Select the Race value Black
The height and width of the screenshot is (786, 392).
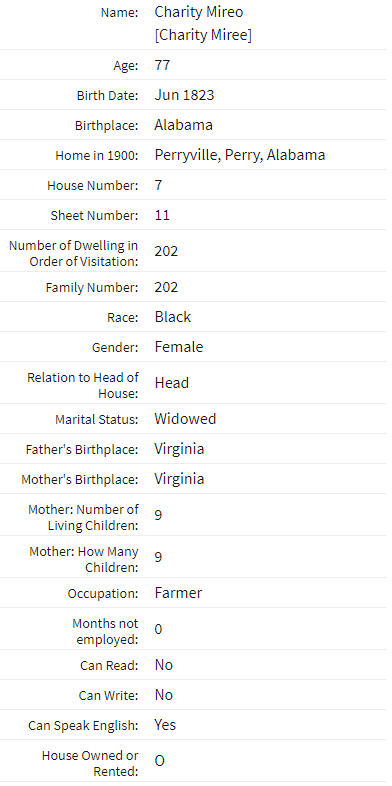pos(172,317)
